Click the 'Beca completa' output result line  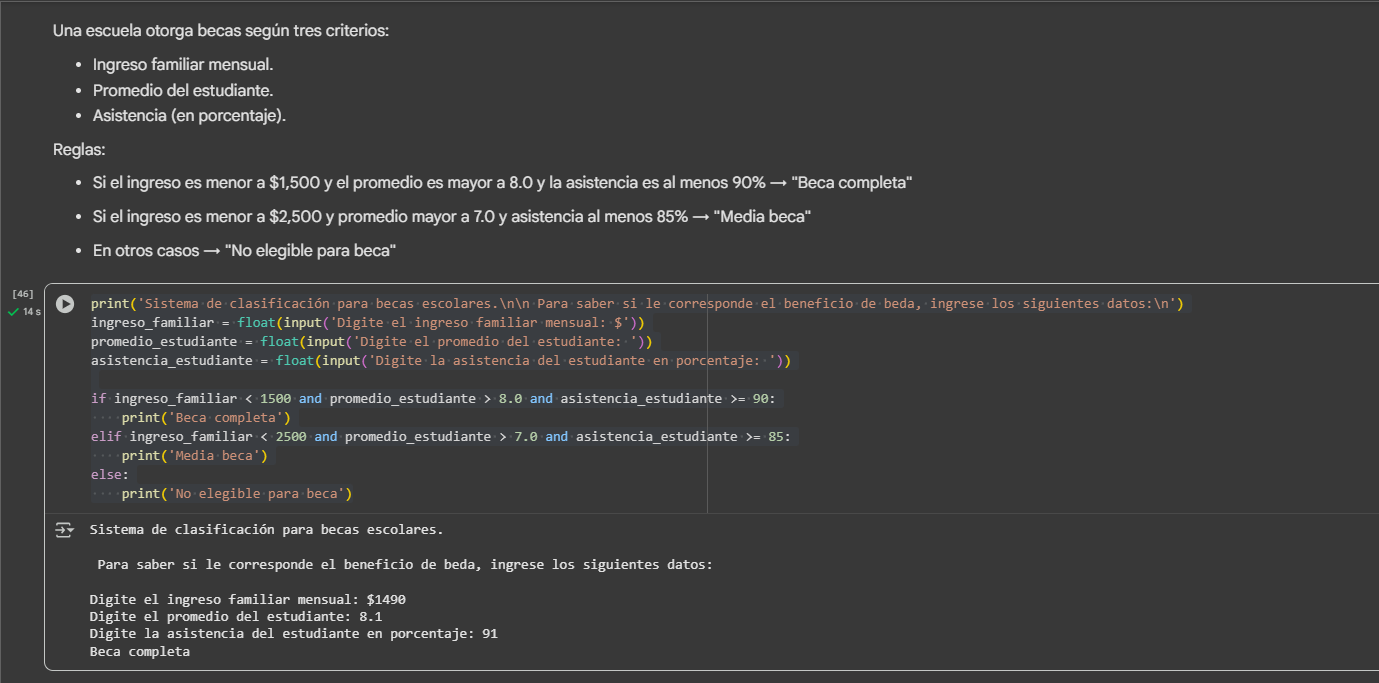point(139,652)
